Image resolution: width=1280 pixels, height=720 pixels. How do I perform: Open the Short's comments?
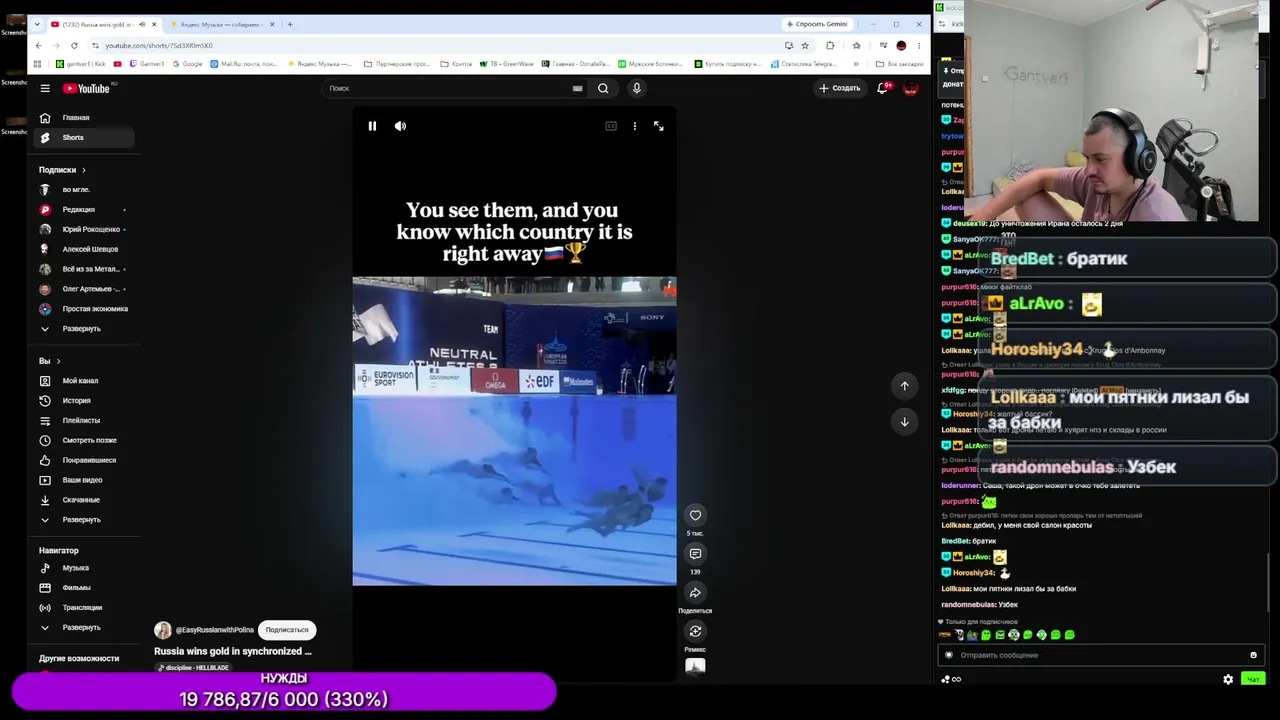[x=695, y=553]
